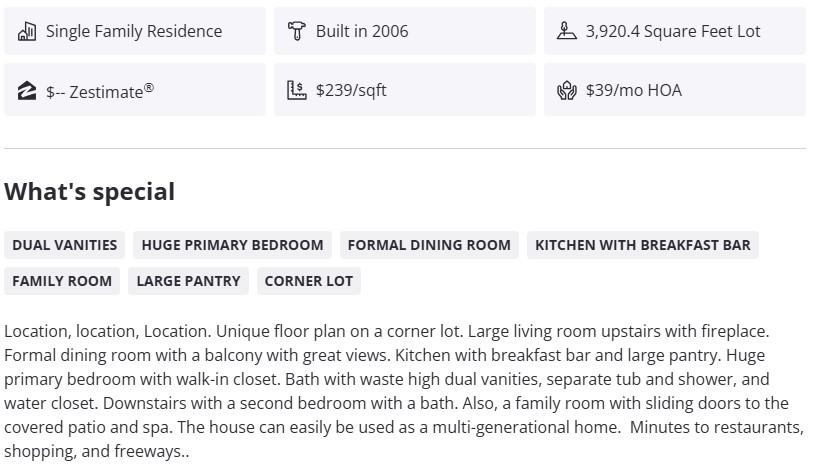Click the $39/mo HOA text

634,91
